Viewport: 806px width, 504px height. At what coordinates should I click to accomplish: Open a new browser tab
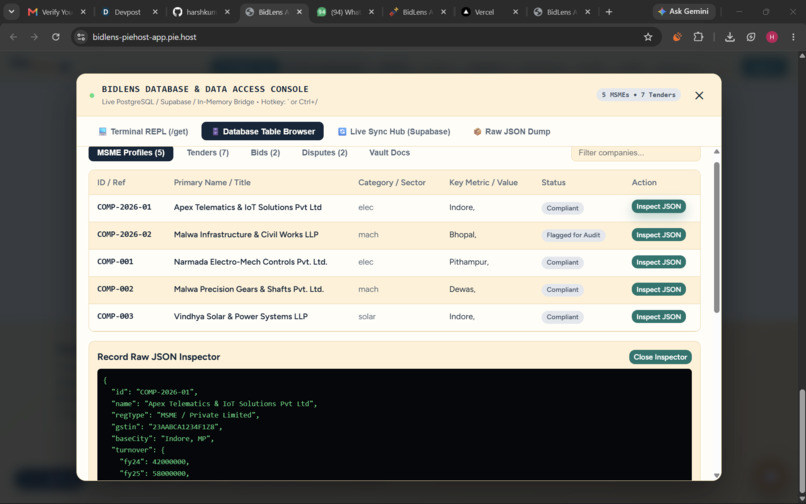[609, 12]
